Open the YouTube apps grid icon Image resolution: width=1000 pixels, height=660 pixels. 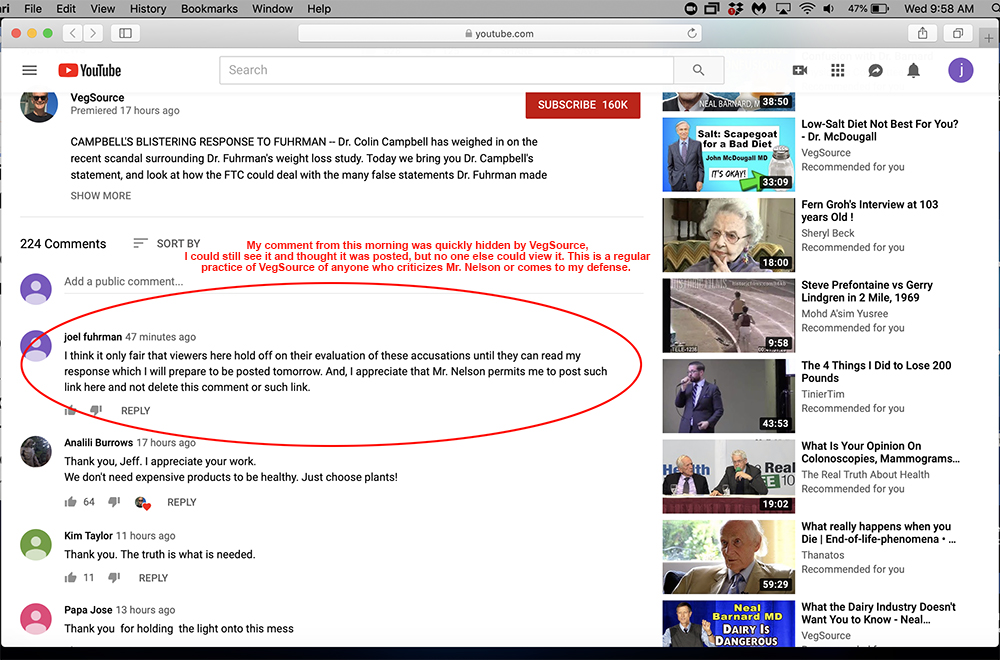click(838, 70)
